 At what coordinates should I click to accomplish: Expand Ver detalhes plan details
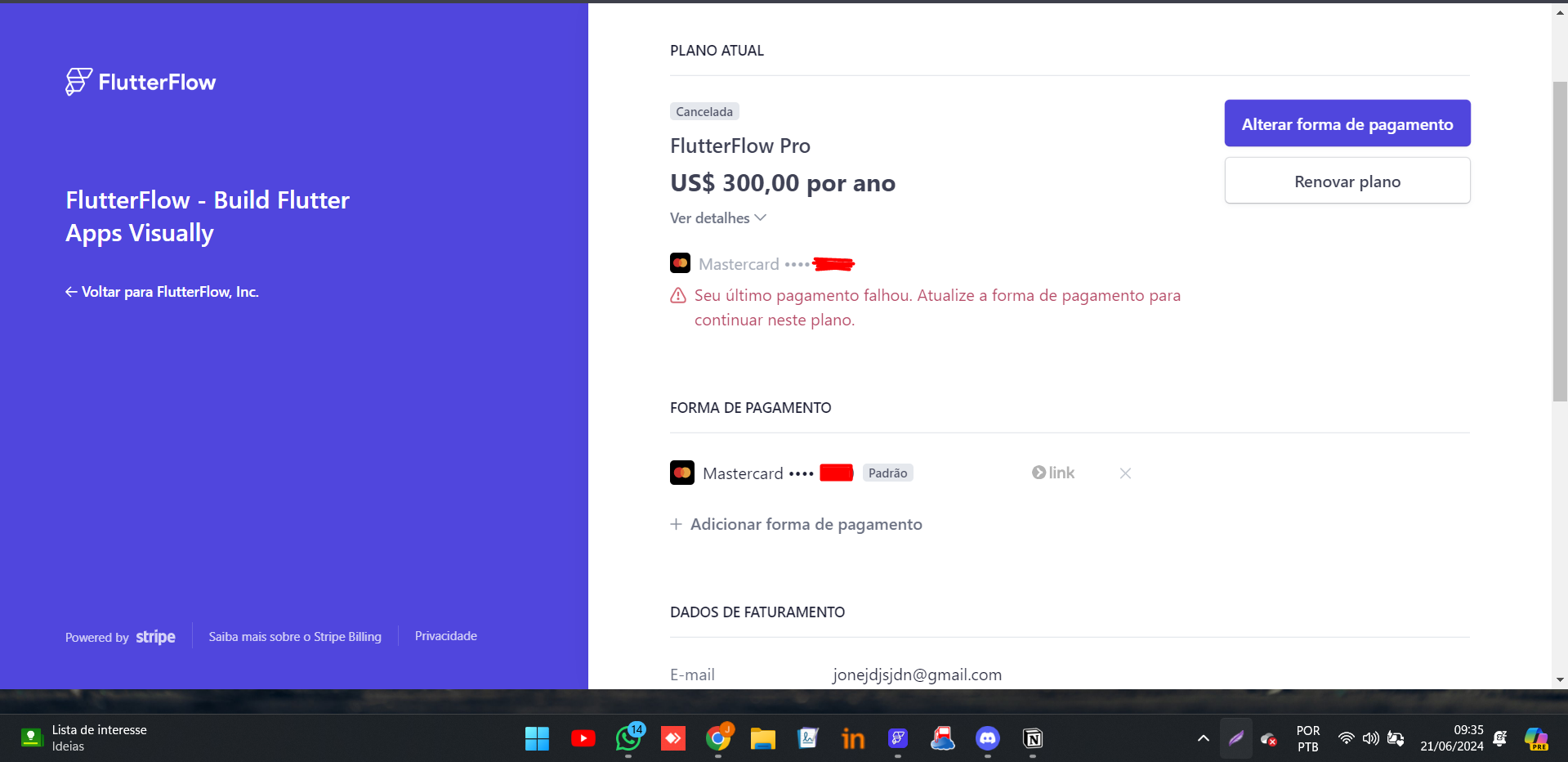tap(718, 218)
